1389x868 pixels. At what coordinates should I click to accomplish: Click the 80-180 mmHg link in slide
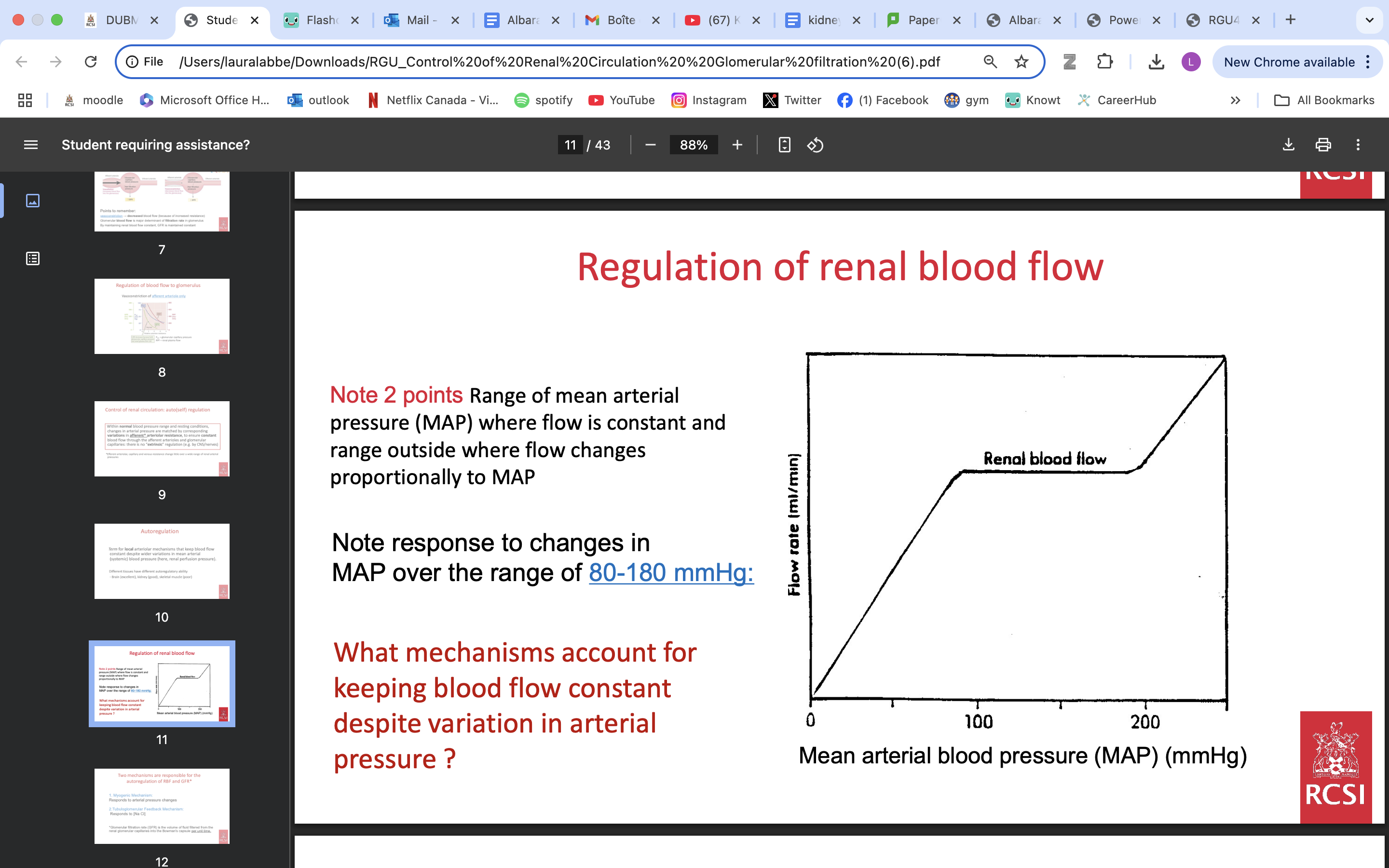(671, 572)
